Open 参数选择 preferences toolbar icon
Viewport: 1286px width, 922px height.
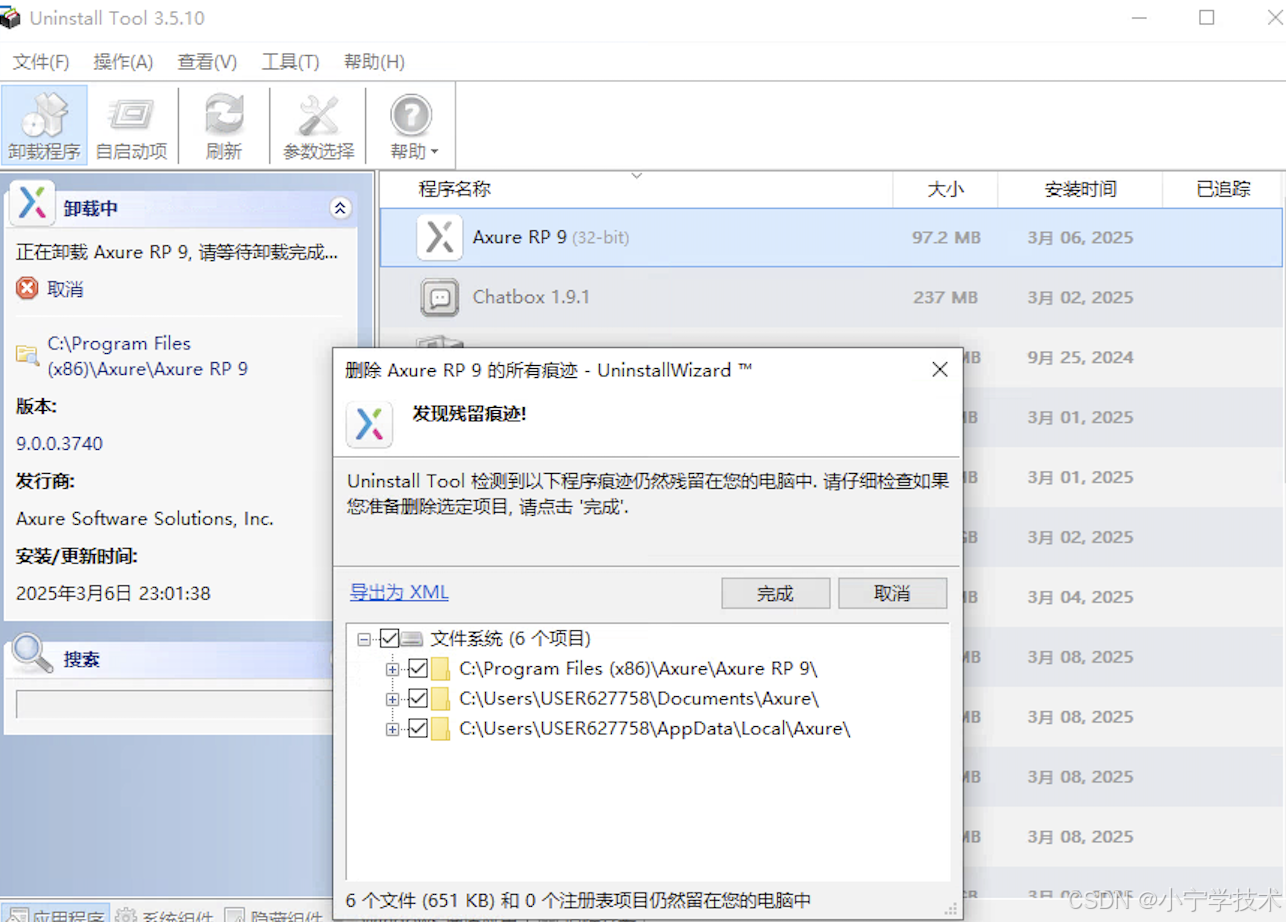[x=318, y=115]
